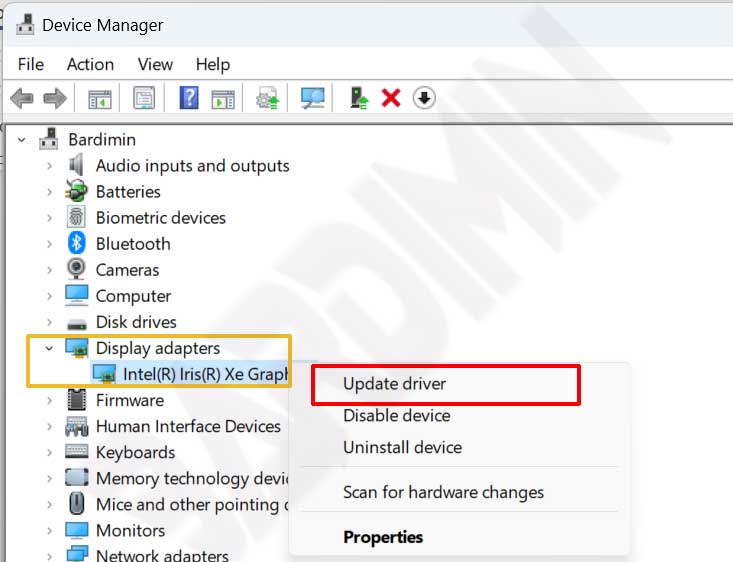The height and width of the screenshot is (562, 733).
Task: Click the Intel Iris Xe device icon
Action: pyautogui.click(x=104, y=374)
